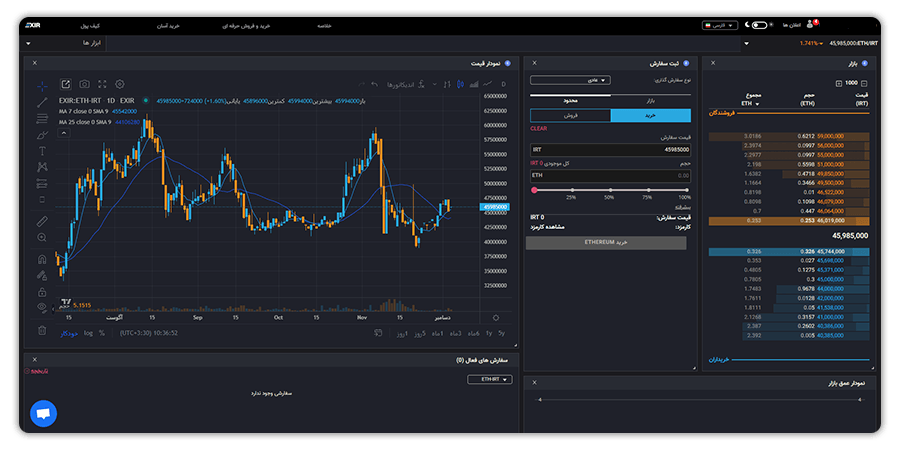Toggle the percent (%) scale option

(x=102, y=333)
